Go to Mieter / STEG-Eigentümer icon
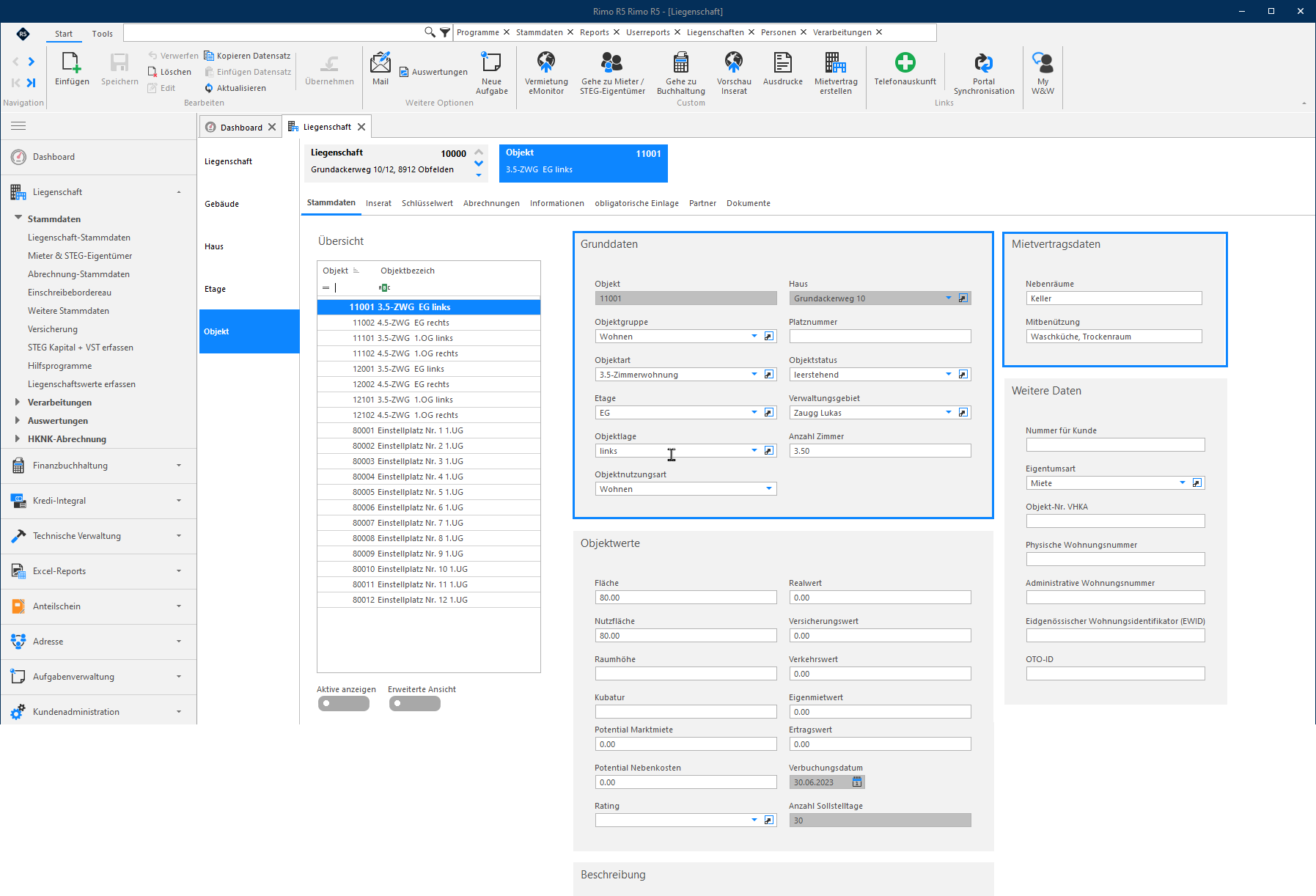This screenshot has height=896, width=1316. (612, 63)
